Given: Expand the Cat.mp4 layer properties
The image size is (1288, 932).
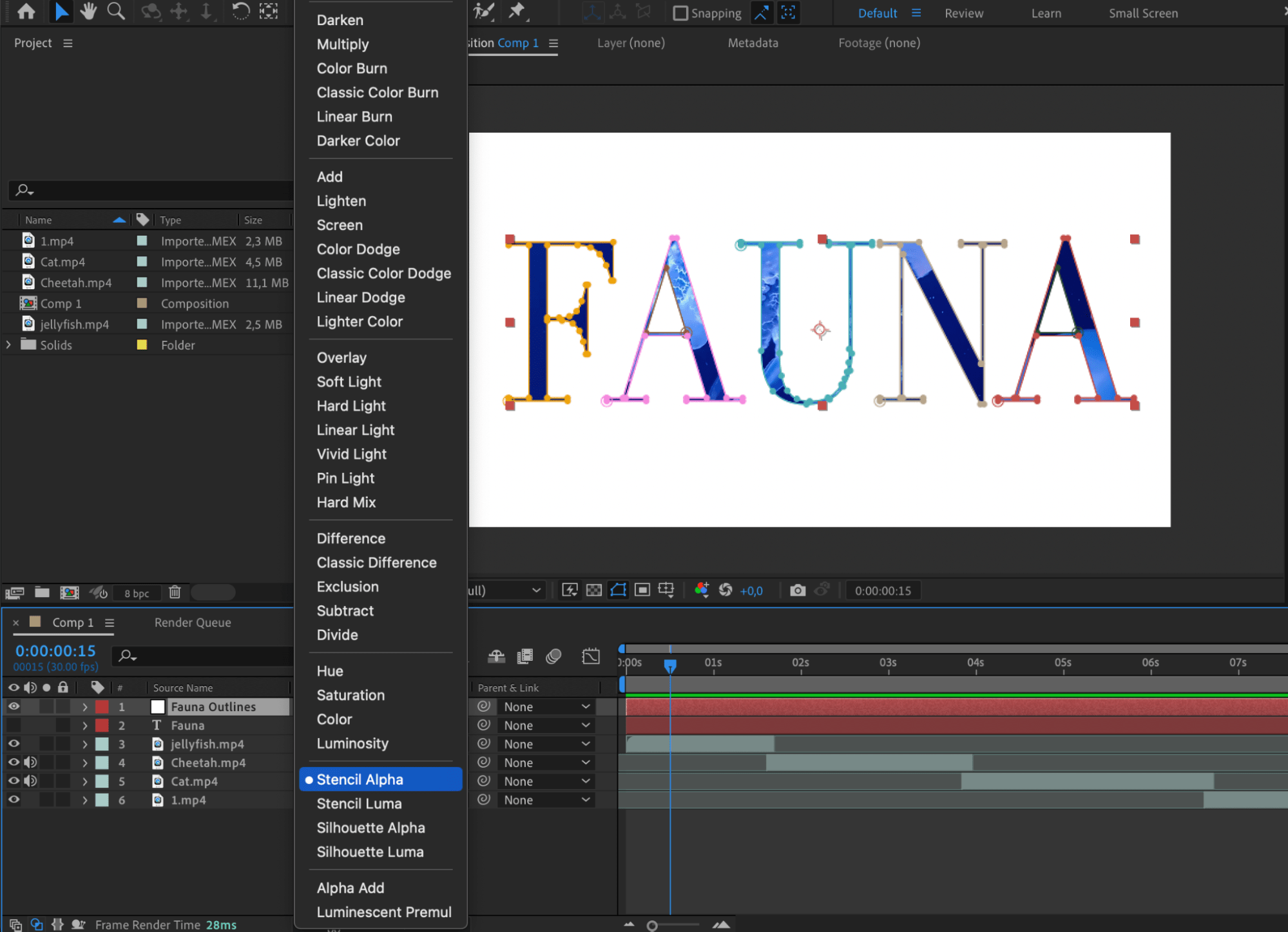Looking at the screenshot, I should (x=85, y=781).
